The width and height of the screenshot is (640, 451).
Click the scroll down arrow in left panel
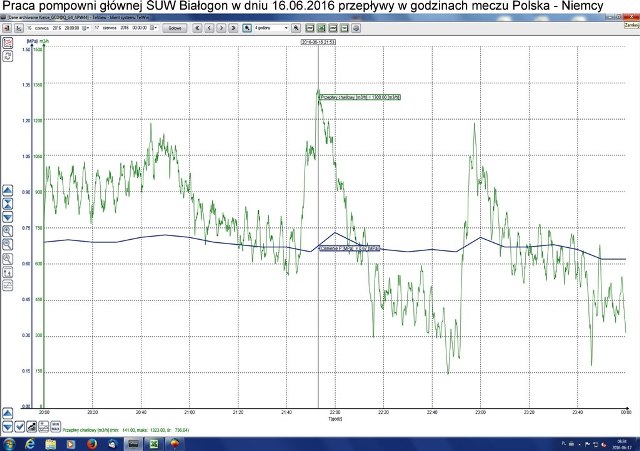pyautogui.click(x=8, y=217)
